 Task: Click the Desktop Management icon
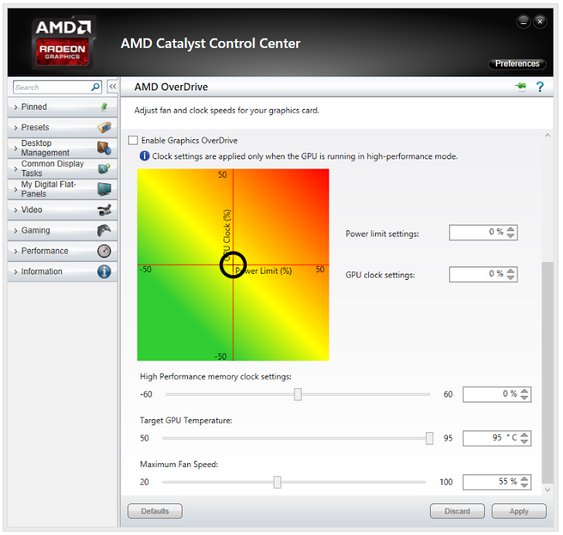[104, 148]
